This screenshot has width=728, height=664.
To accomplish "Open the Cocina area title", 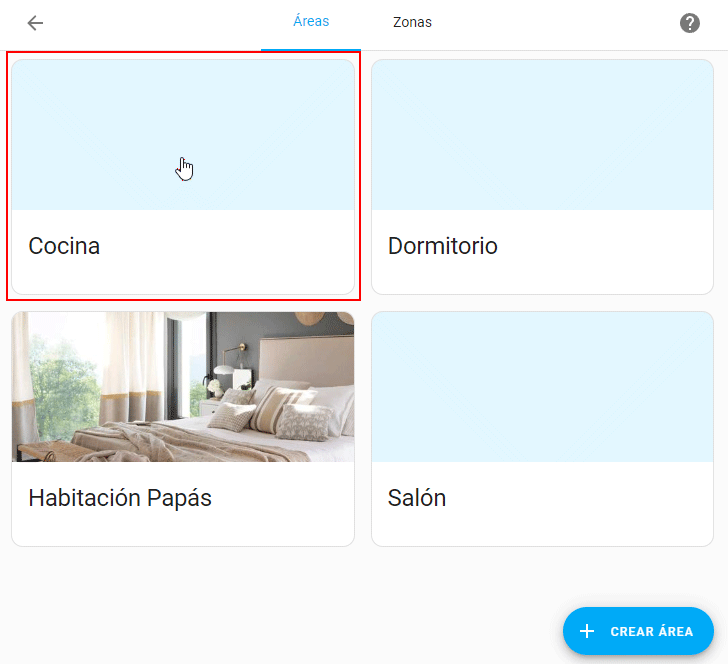I will point(64,246).
